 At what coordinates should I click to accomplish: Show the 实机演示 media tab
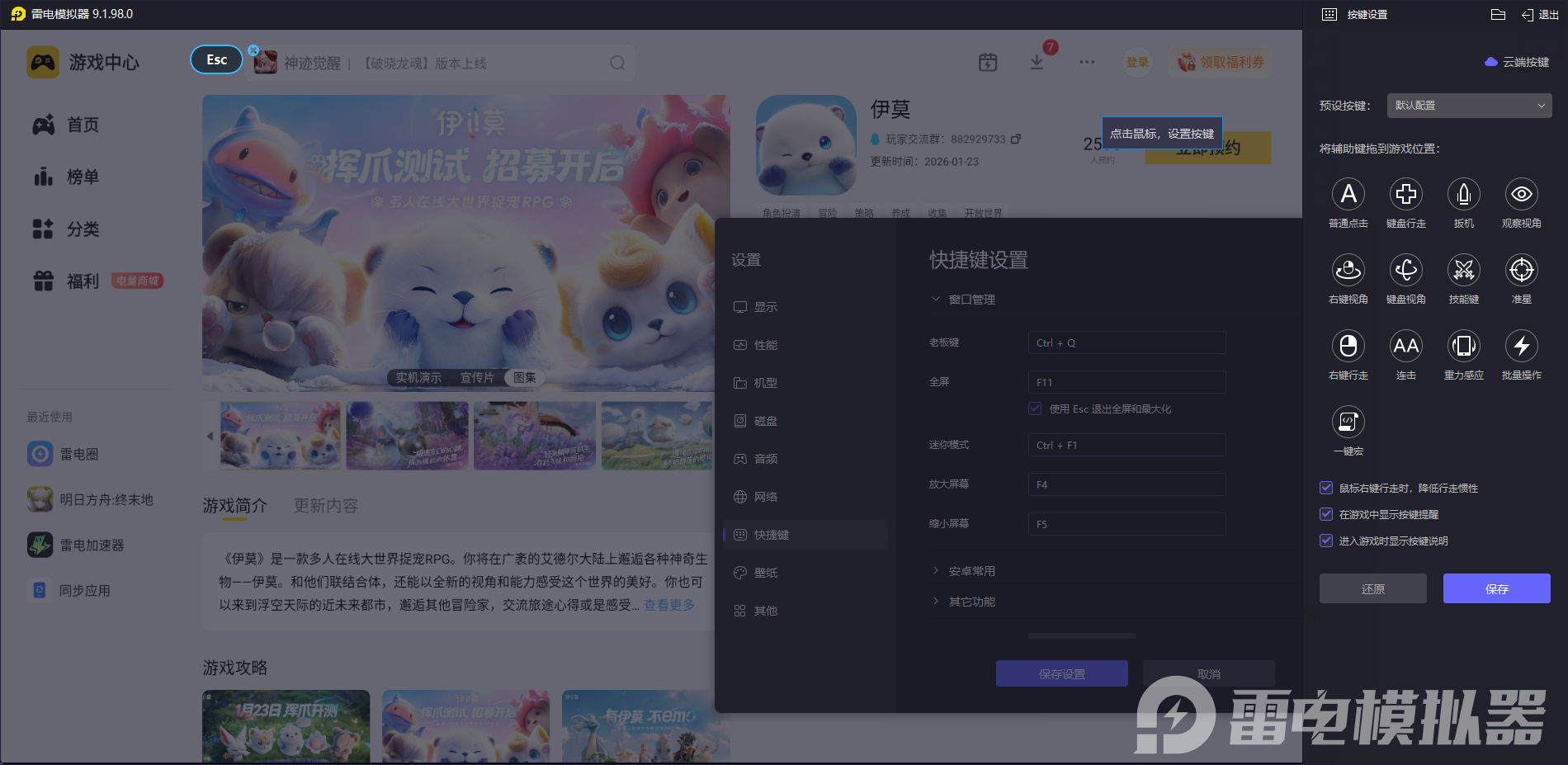(x=418, y=377)
